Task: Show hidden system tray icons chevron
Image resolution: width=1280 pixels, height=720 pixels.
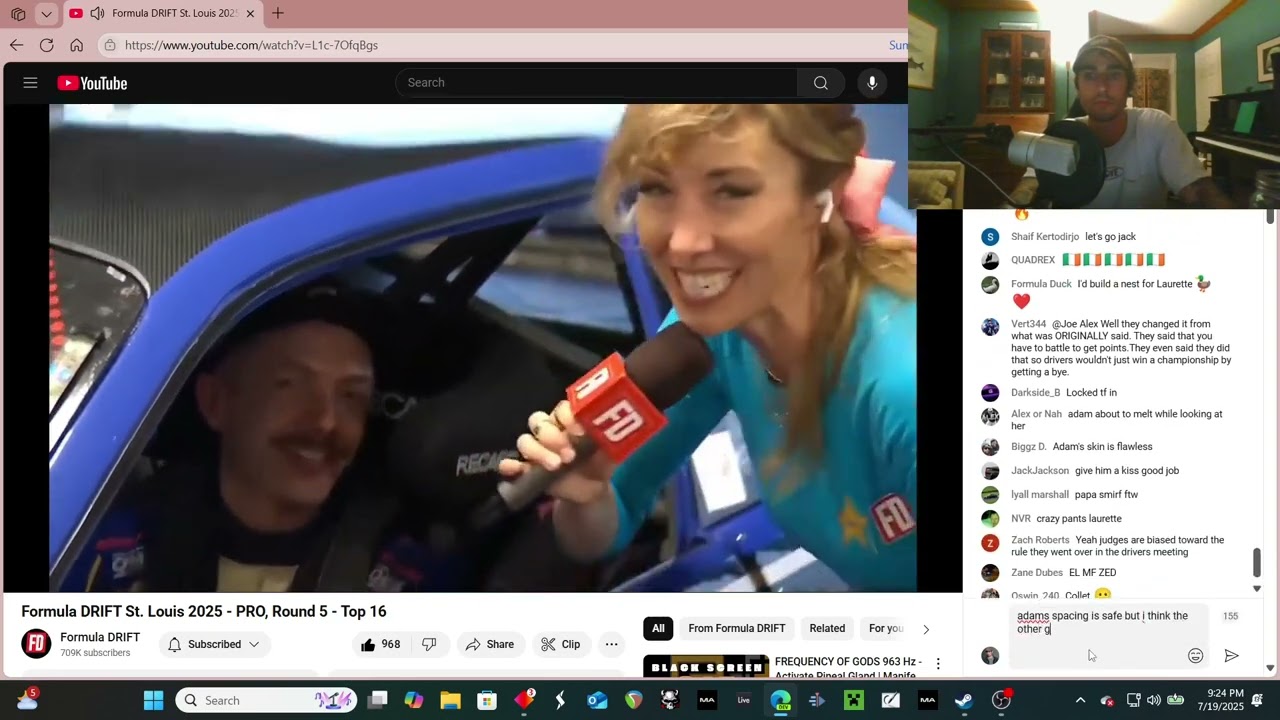Action: click(1080, 700)
